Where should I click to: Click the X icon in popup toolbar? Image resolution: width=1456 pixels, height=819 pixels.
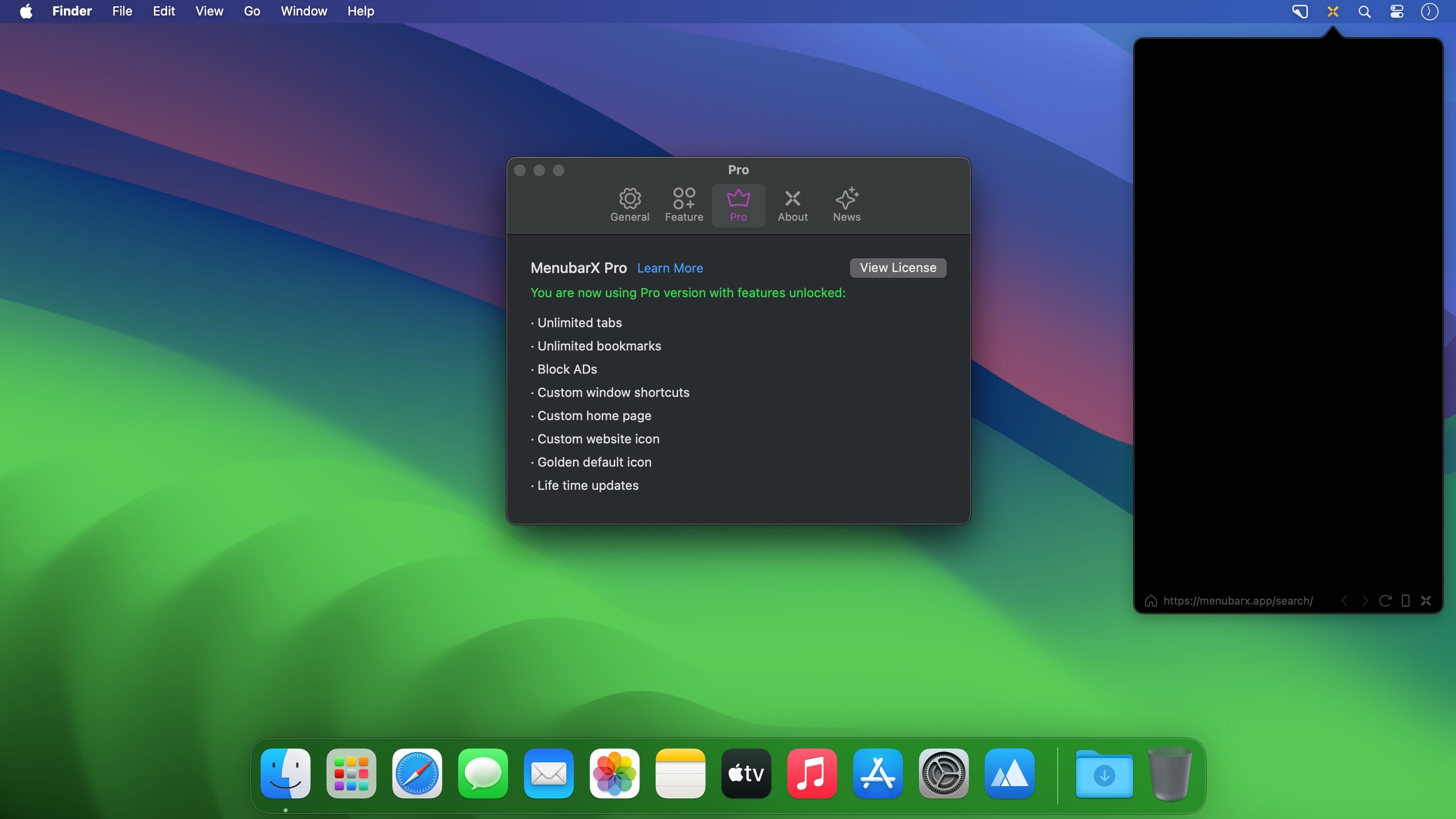pyautogui.click(x=1426, y=601)
